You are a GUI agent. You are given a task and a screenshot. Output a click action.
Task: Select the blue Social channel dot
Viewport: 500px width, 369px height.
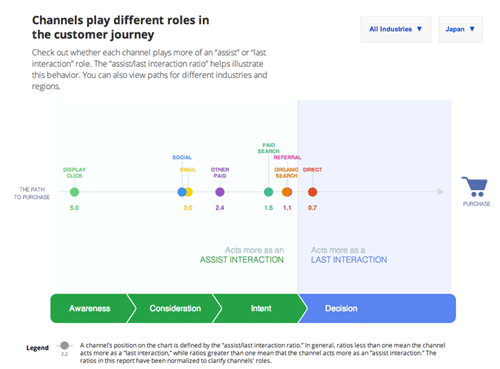[x=182, y=192]
